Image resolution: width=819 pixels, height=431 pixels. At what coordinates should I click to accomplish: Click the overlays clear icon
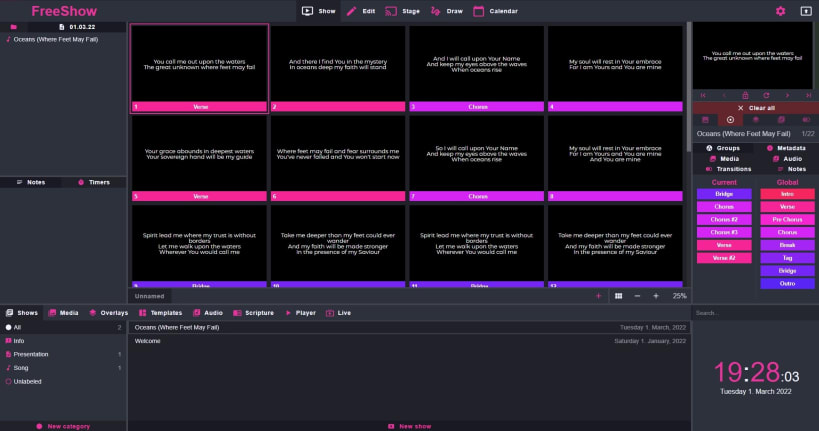click(x=755, y=120)
